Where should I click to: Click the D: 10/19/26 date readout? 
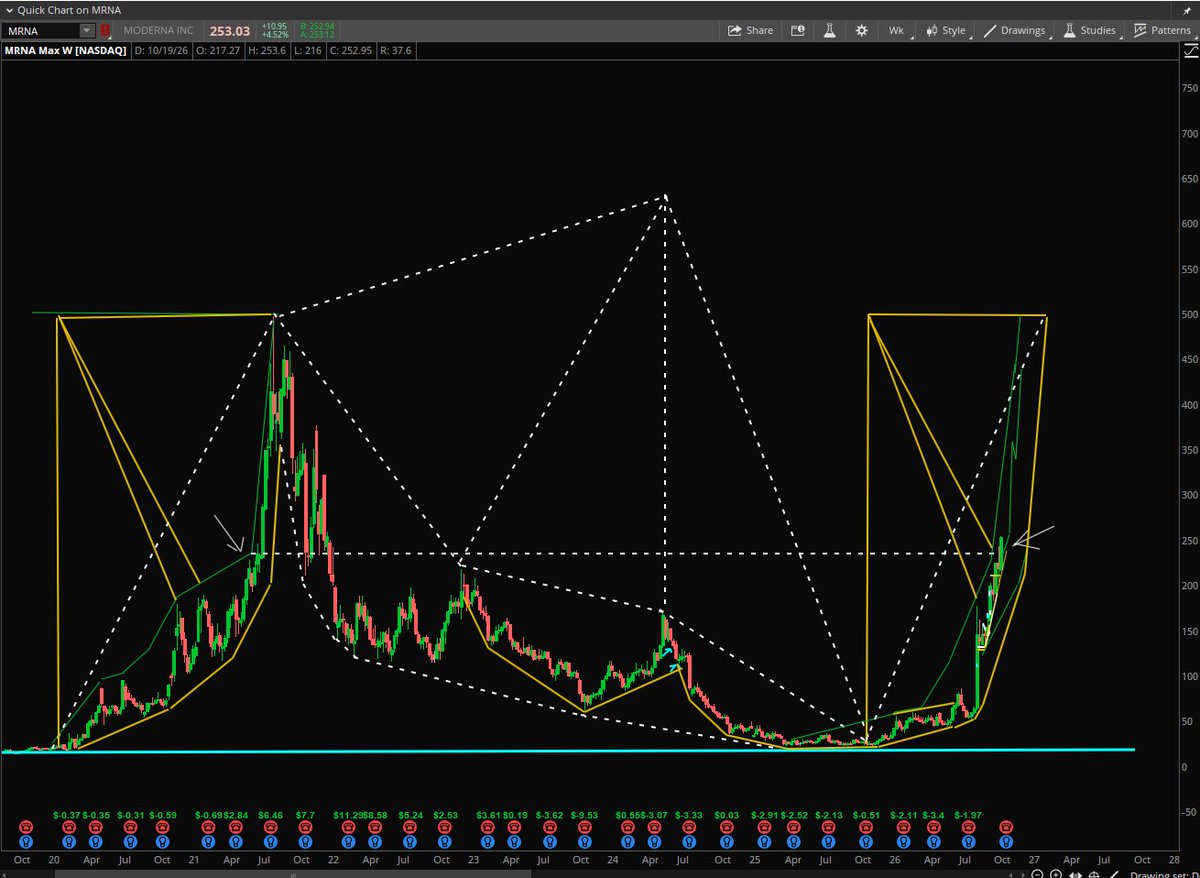tap(161, 50)
